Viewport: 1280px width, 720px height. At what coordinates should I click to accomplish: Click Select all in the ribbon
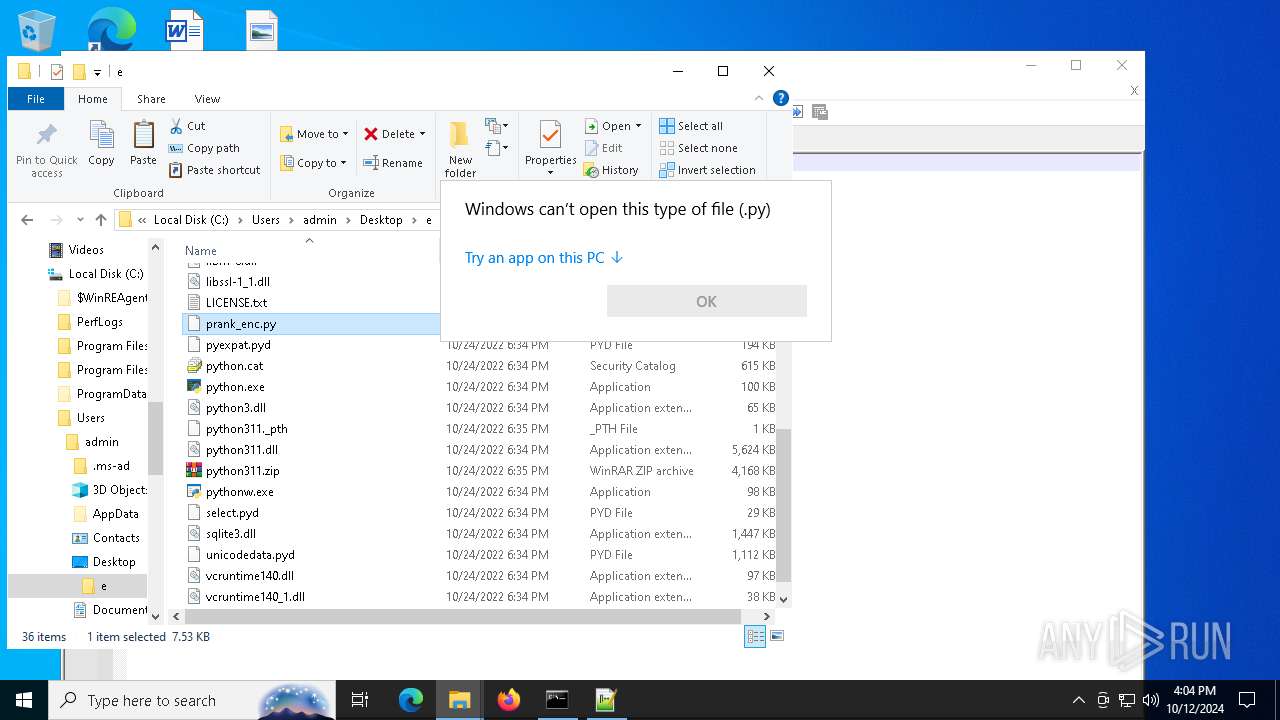(691, 126)
